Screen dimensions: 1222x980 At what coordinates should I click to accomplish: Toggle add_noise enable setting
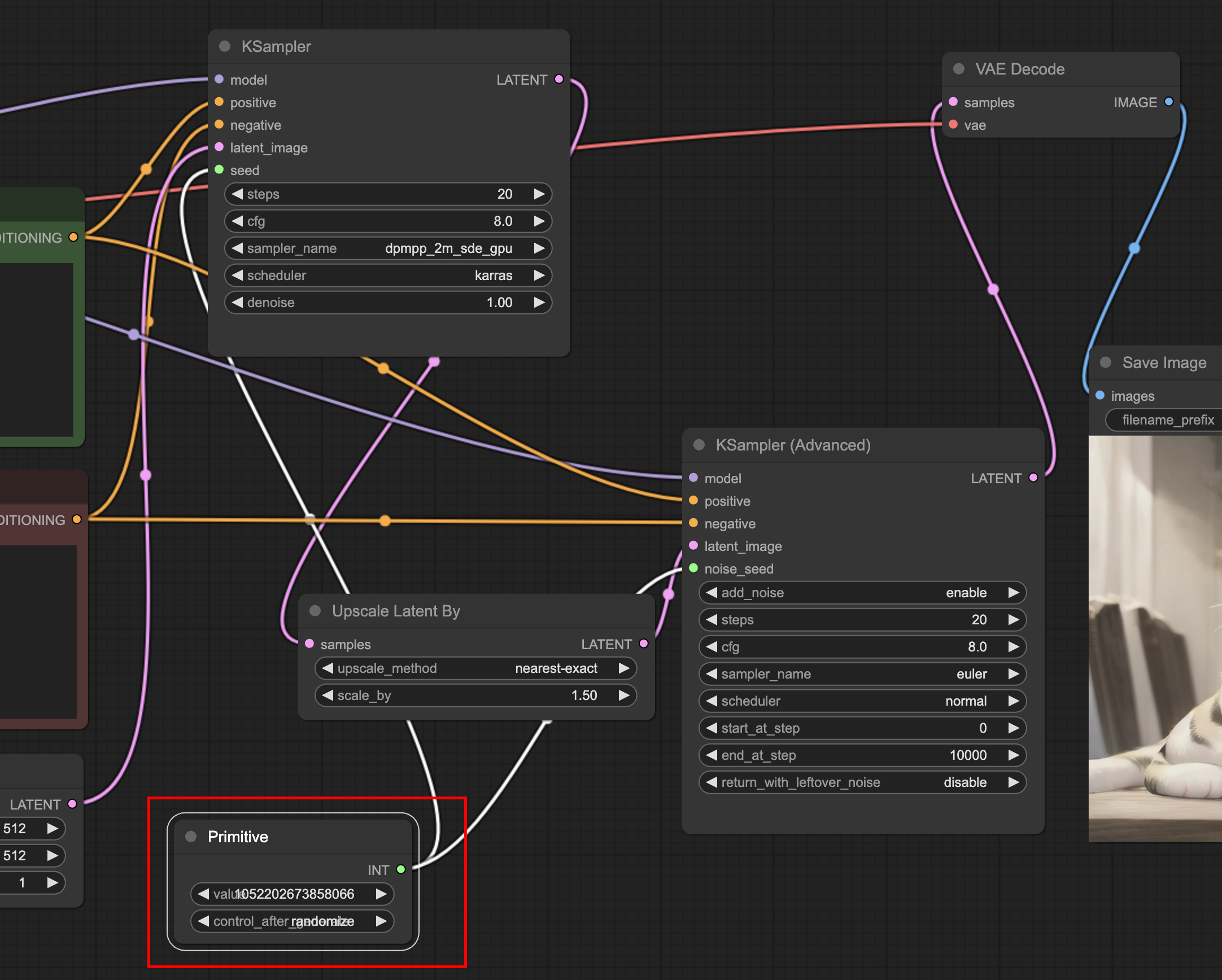coord(862,593)
